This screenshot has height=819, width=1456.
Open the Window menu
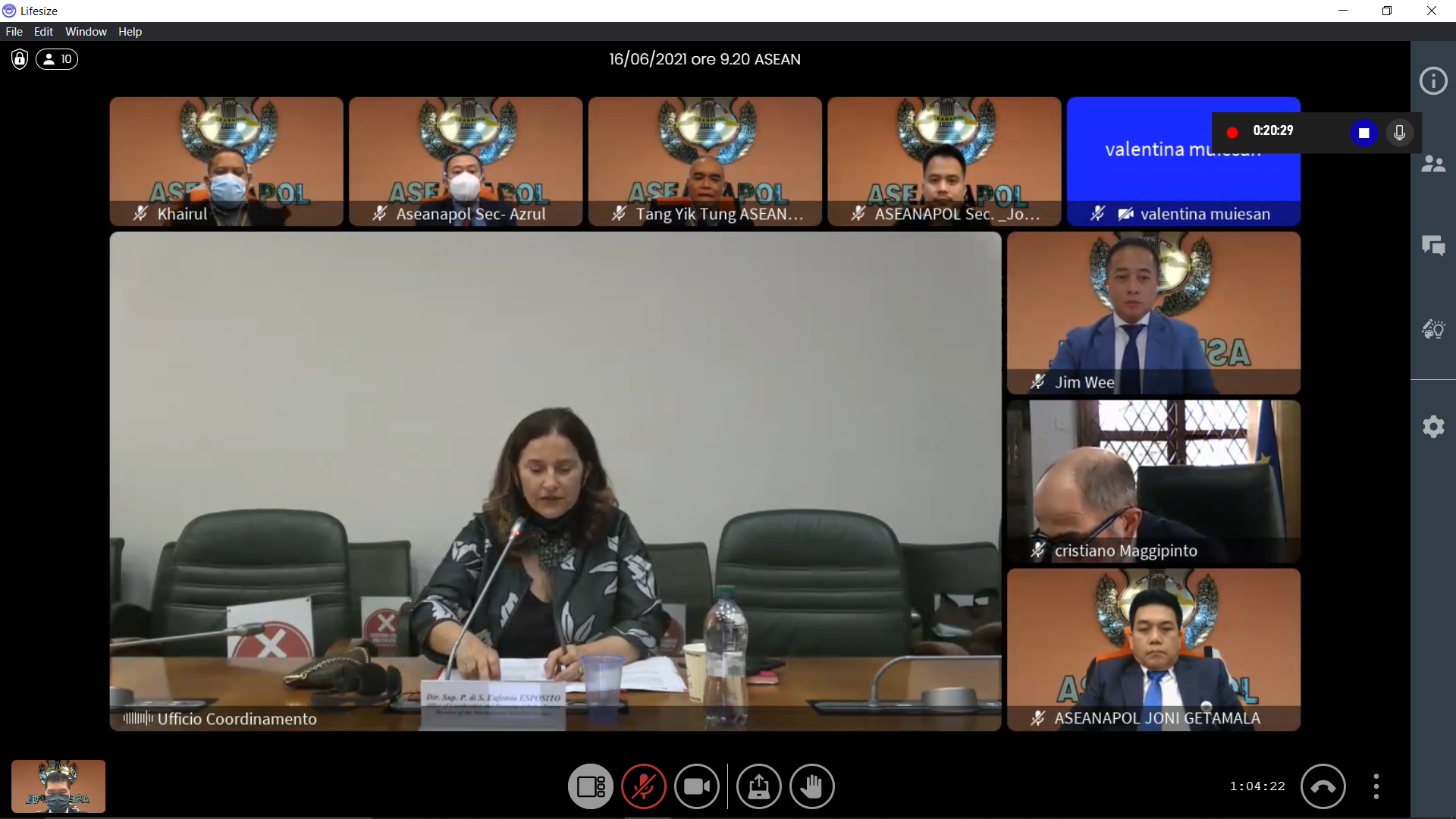click(86, 32)
